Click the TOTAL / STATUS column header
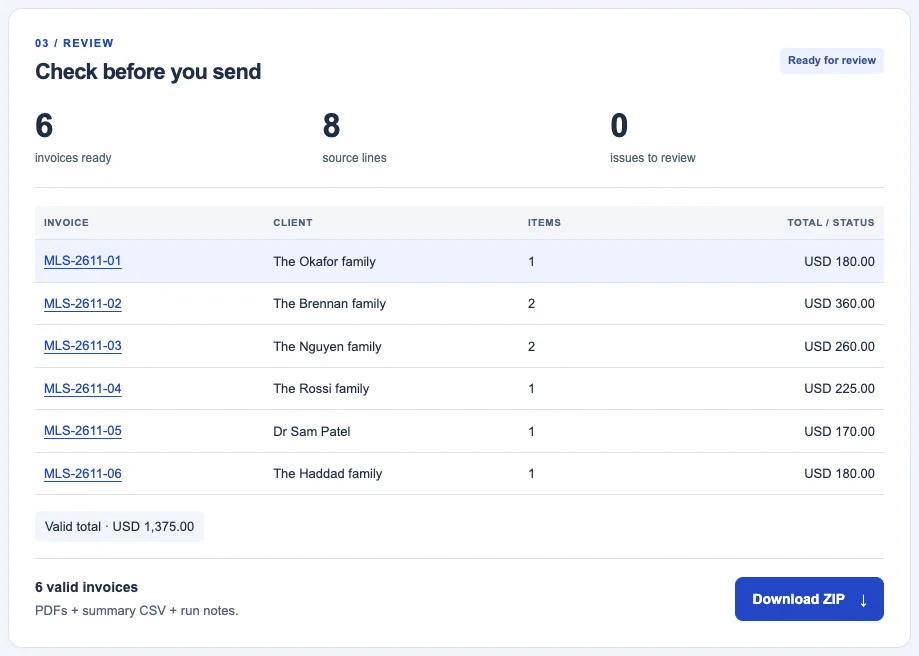 pyautogui.click(x=830, y=223)
